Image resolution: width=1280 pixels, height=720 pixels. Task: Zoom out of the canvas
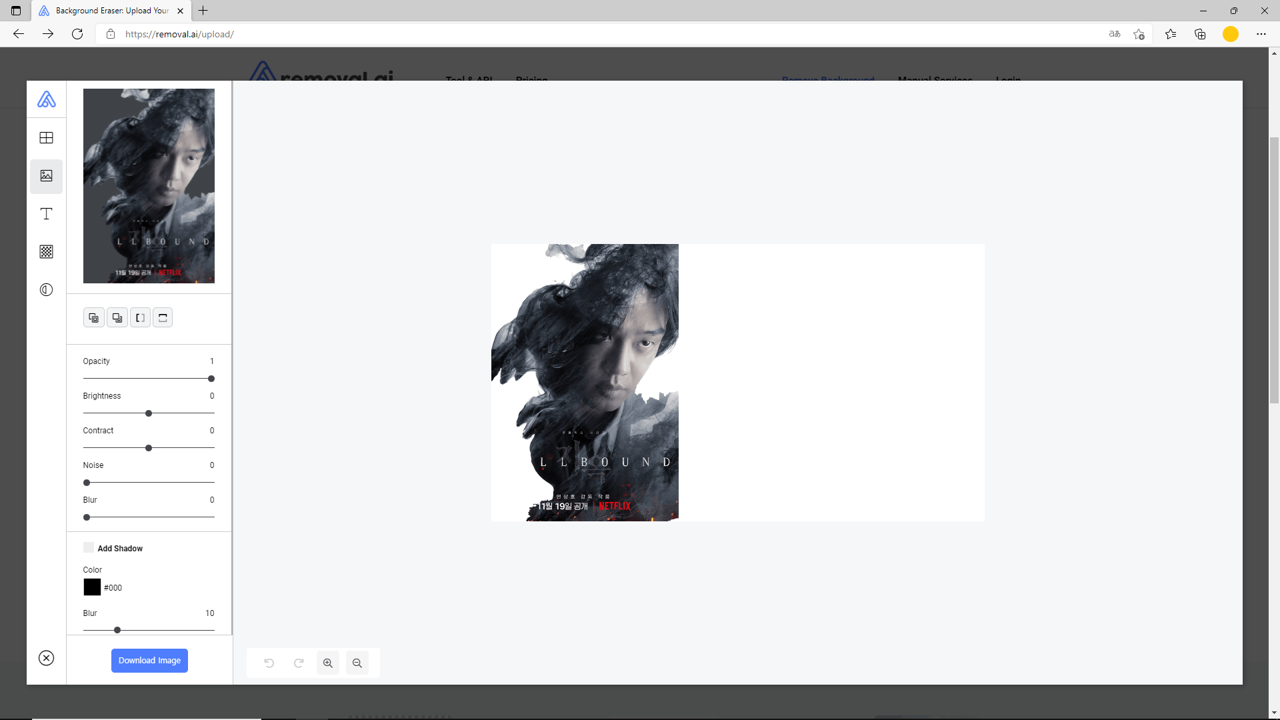click(357, 663)
